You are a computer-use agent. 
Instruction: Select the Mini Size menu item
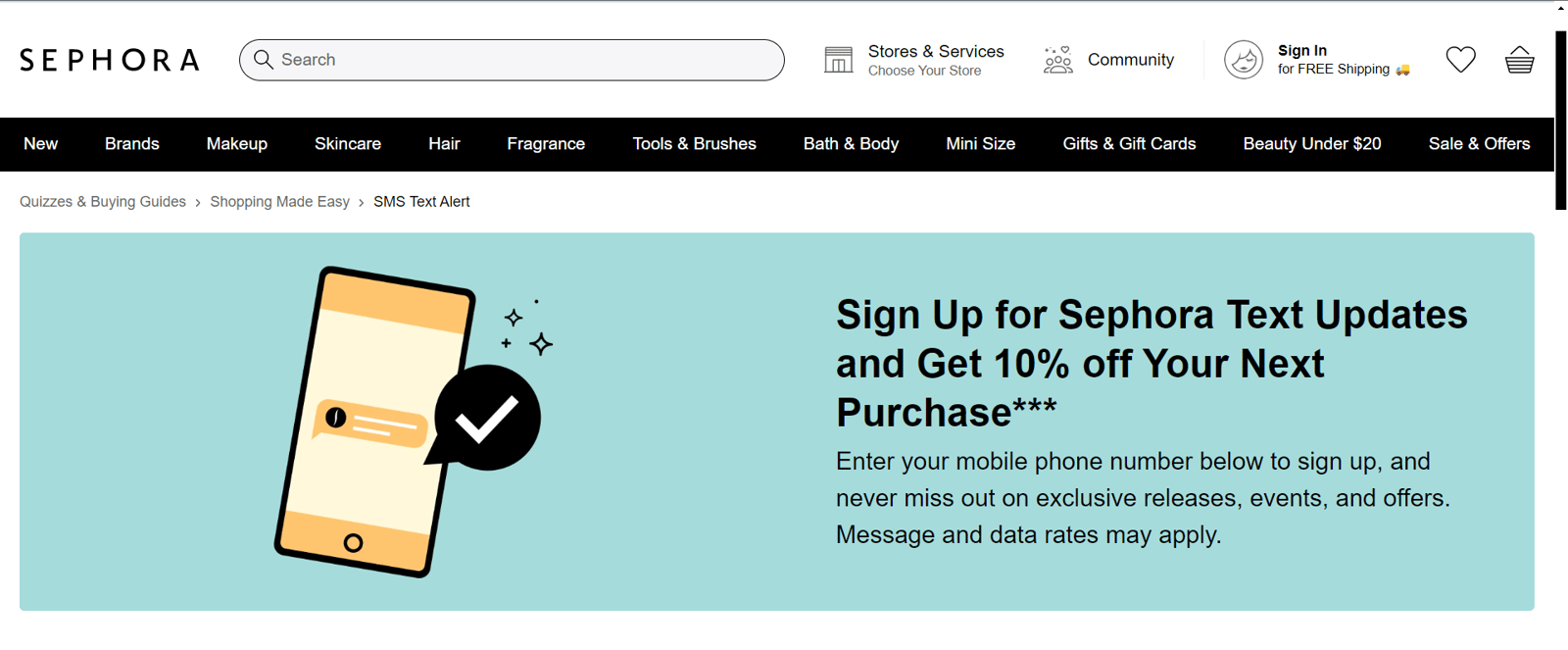(x=980, y=143)
